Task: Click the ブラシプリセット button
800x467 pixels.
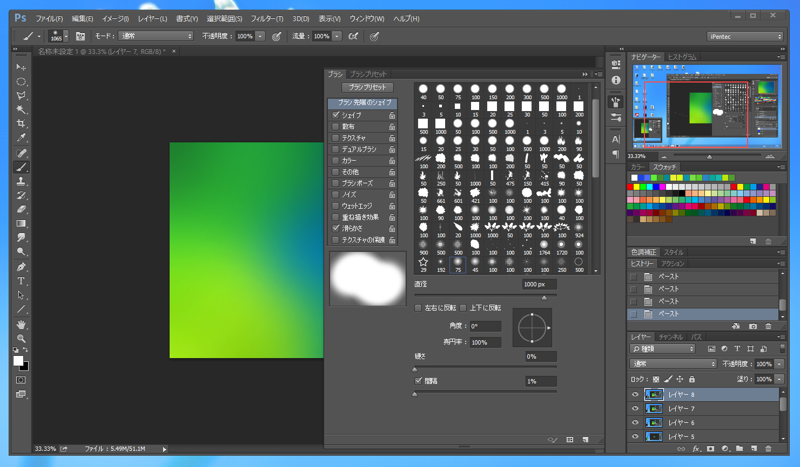Action: click(x=367, y=88)
